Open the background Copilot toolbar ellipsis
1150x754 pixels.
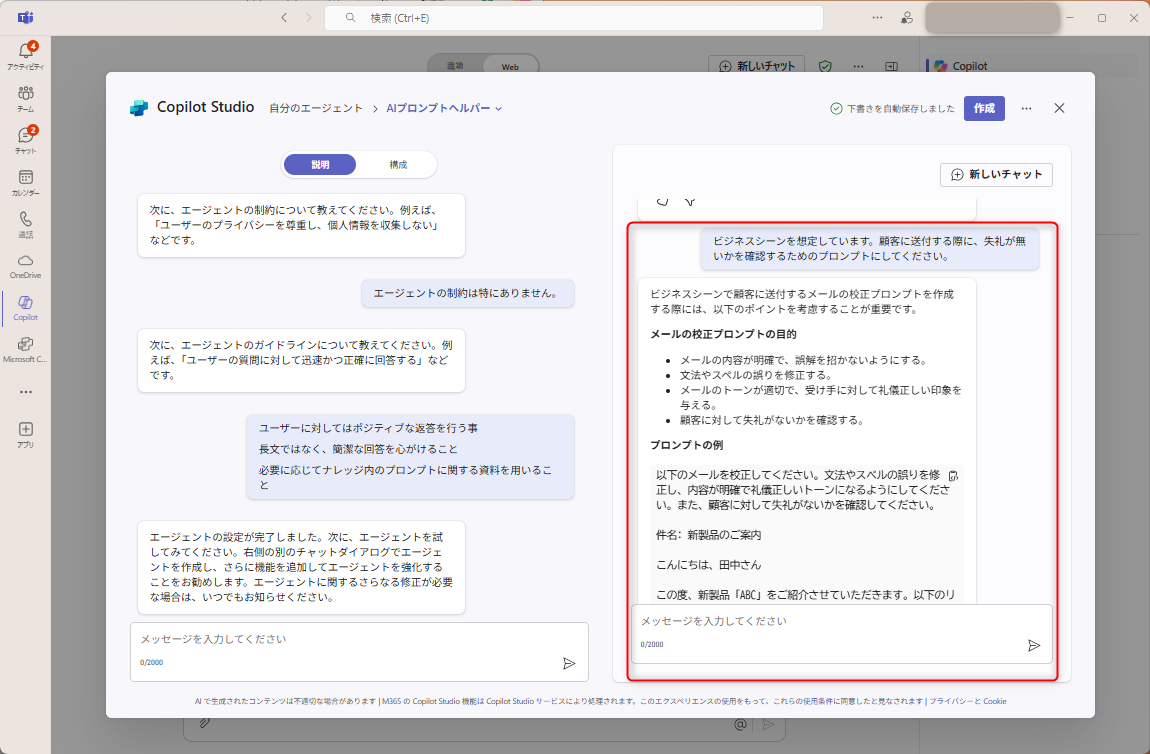858,66
